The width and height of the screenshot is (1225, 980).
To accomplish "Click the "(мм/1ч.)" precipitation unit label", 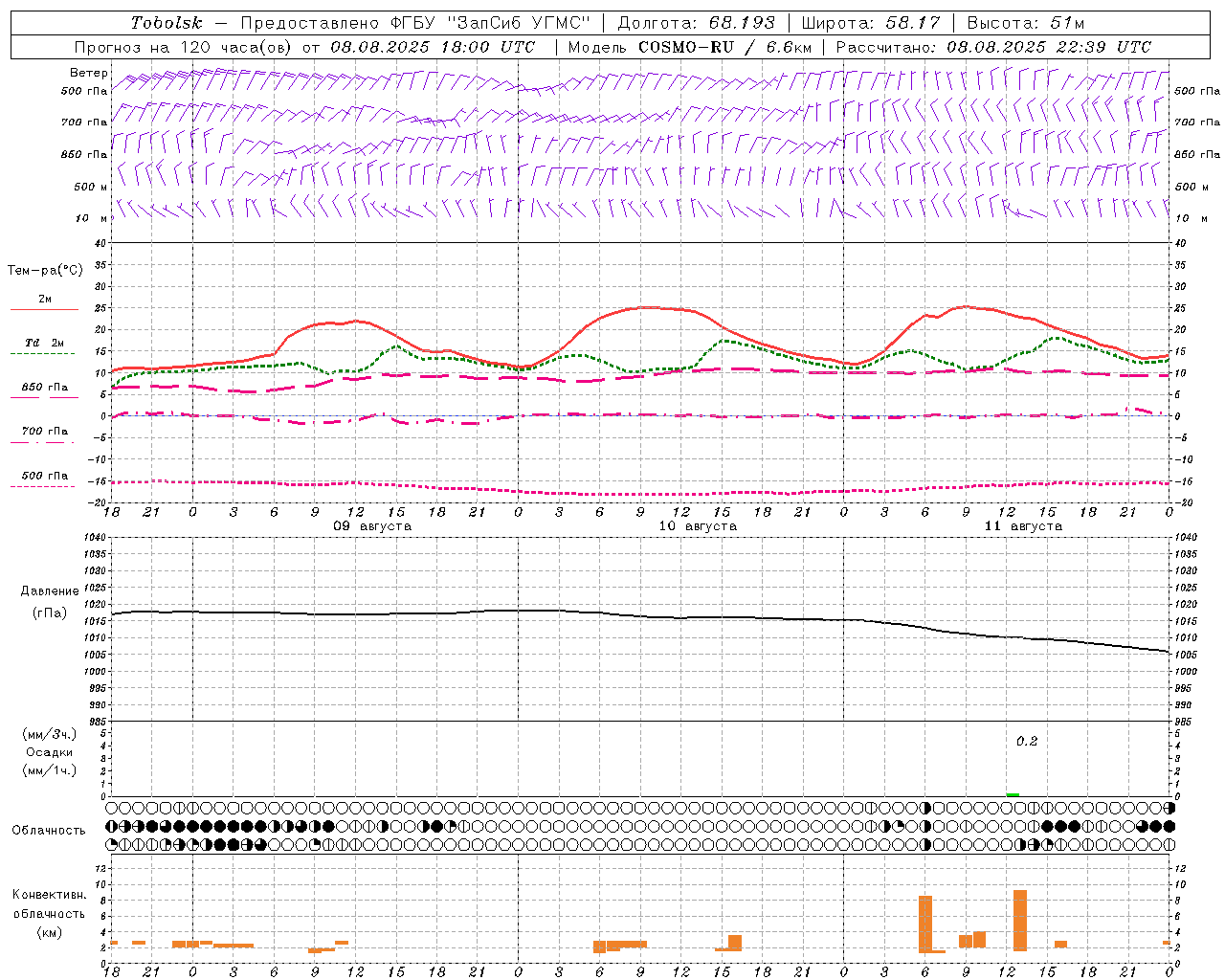I will click(50, 770).
